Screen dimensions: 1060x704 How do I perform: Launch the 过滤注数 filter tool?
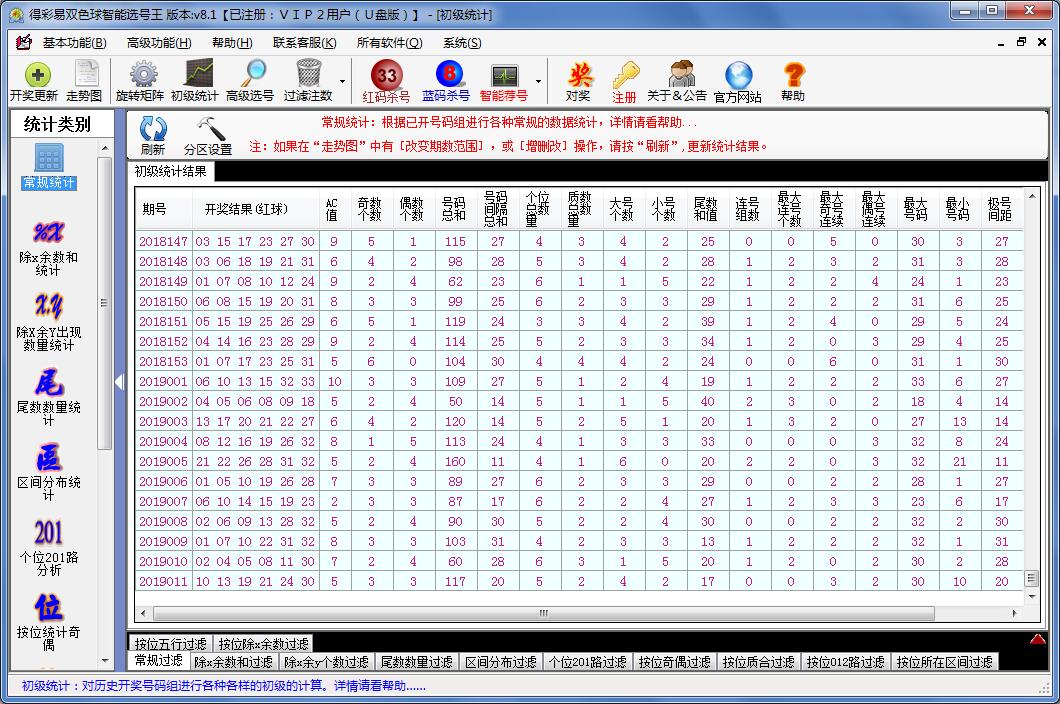(x=306, y=81)
